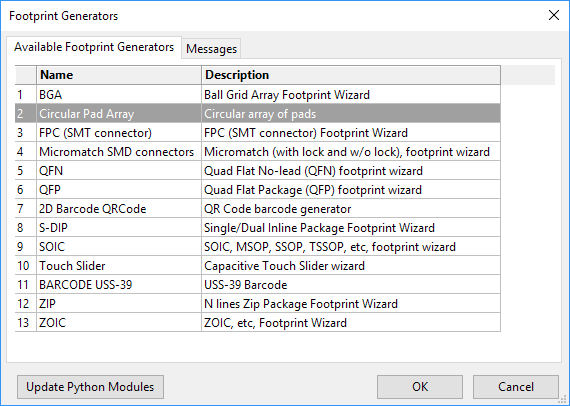Click the Update Python Modules button
570x406 pixels.
(90, 387)
